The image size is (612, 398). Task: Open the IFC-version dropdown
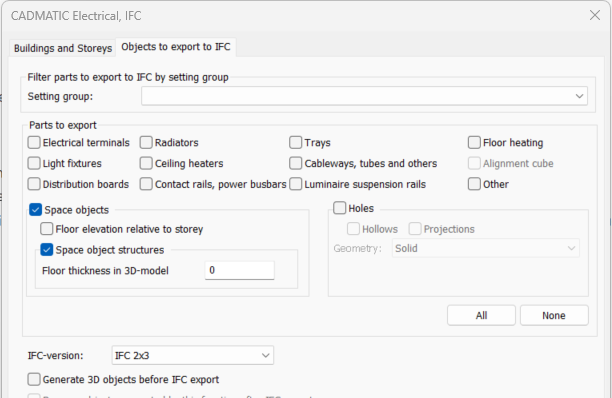[193, 355]
